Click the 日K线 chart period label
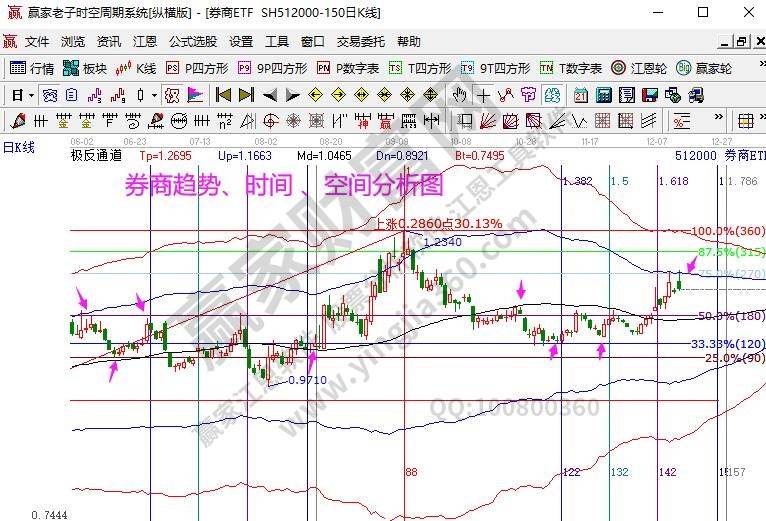 point(18,147)
